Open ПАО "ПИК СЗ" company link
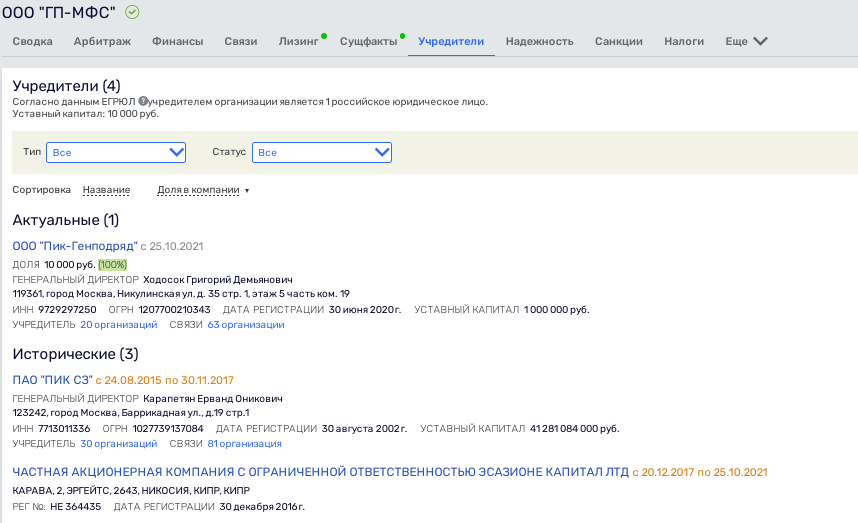Screen dimensions: 858x523 (x=53, y=380)
